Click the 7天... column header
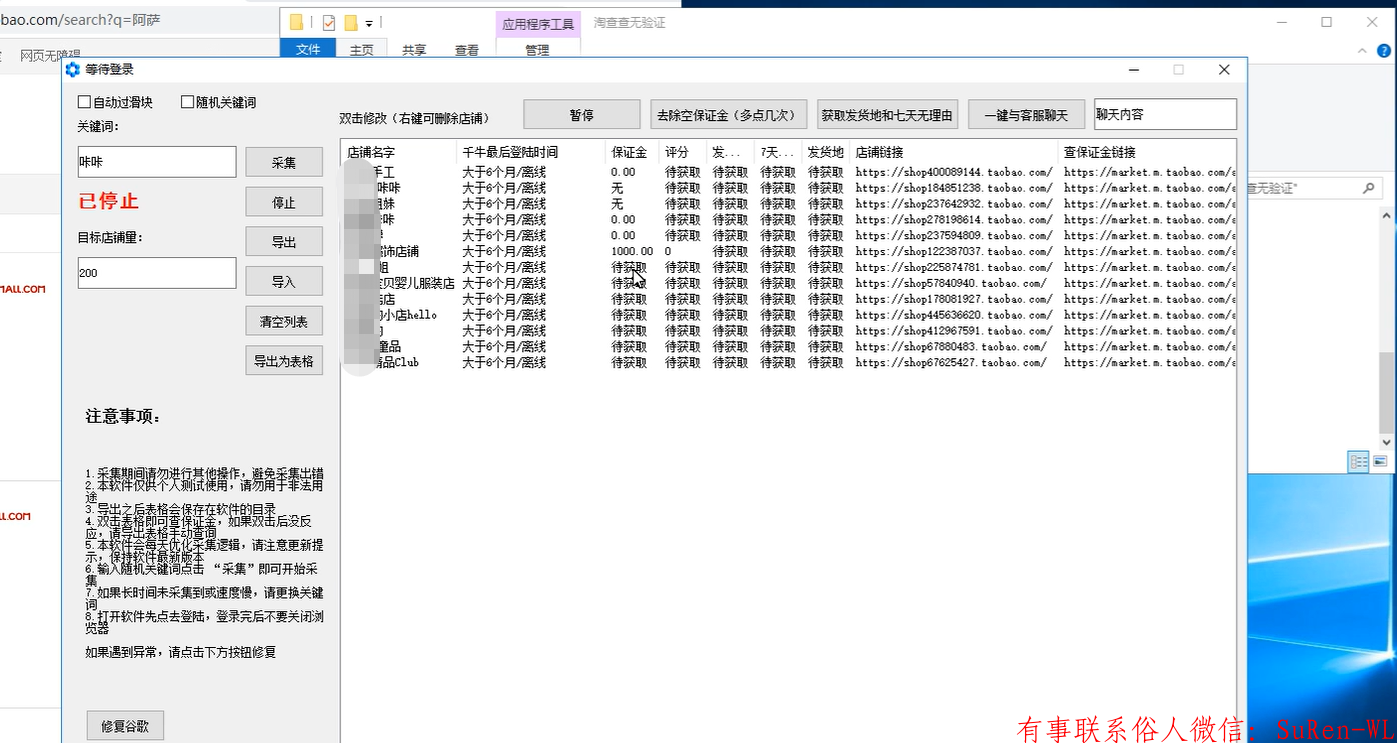 pyautogui.click(x=778, y=152)
